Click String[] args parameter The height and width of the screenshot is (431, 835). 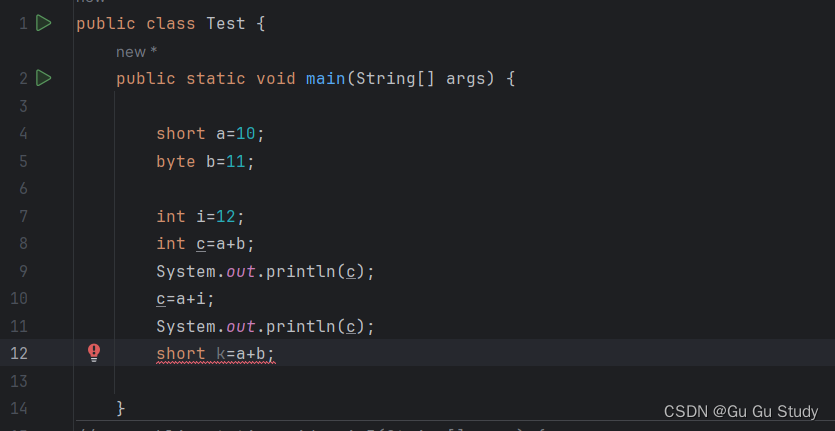click(421, 79)
